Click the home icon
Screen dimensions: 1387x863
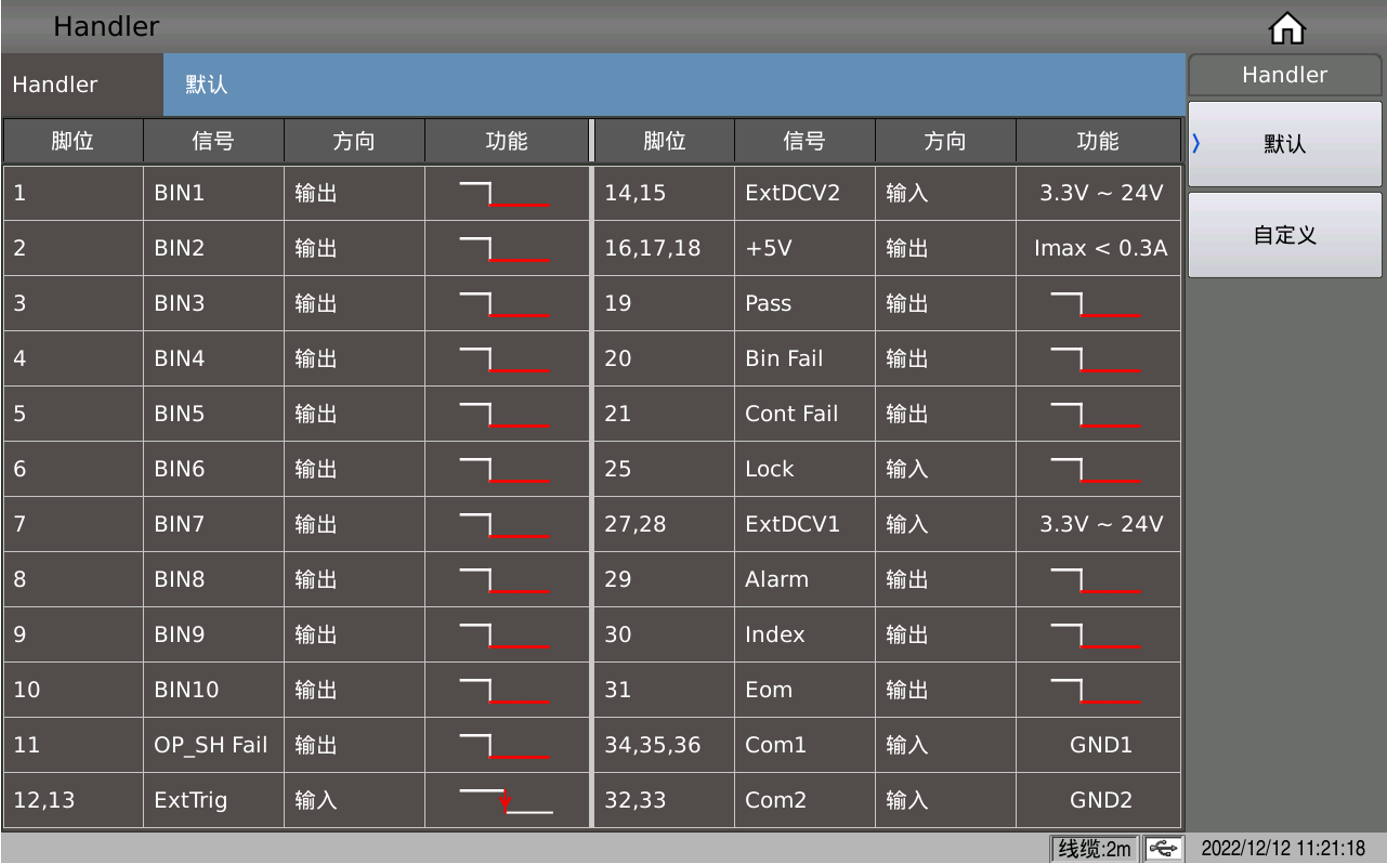click(x=1287, y=30)
